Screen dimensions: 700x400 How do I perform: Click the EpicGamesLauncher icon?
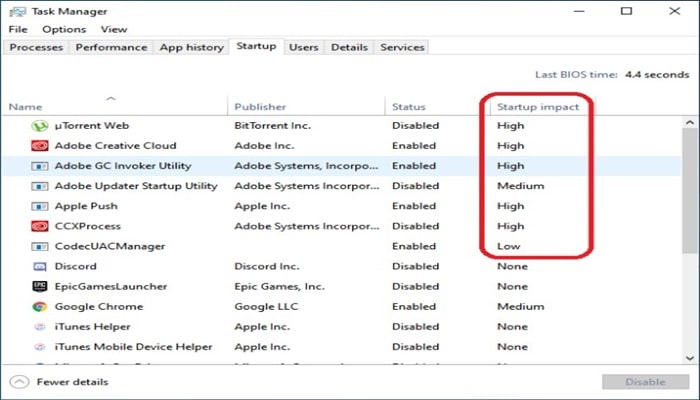coord(40,287)
